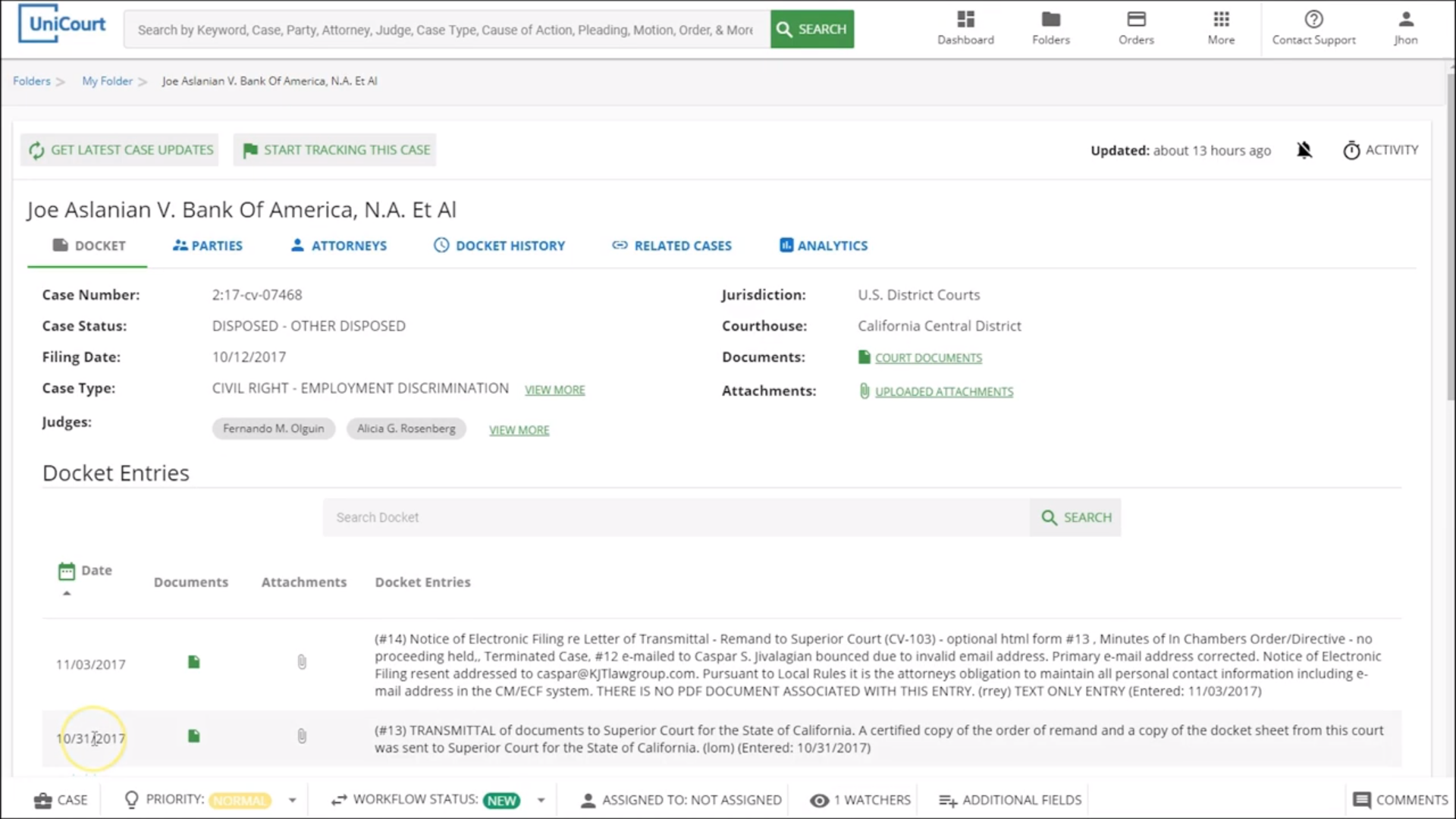Toggle the muted notification bell
The image size is (1456, 819).
pos(1304,150)
